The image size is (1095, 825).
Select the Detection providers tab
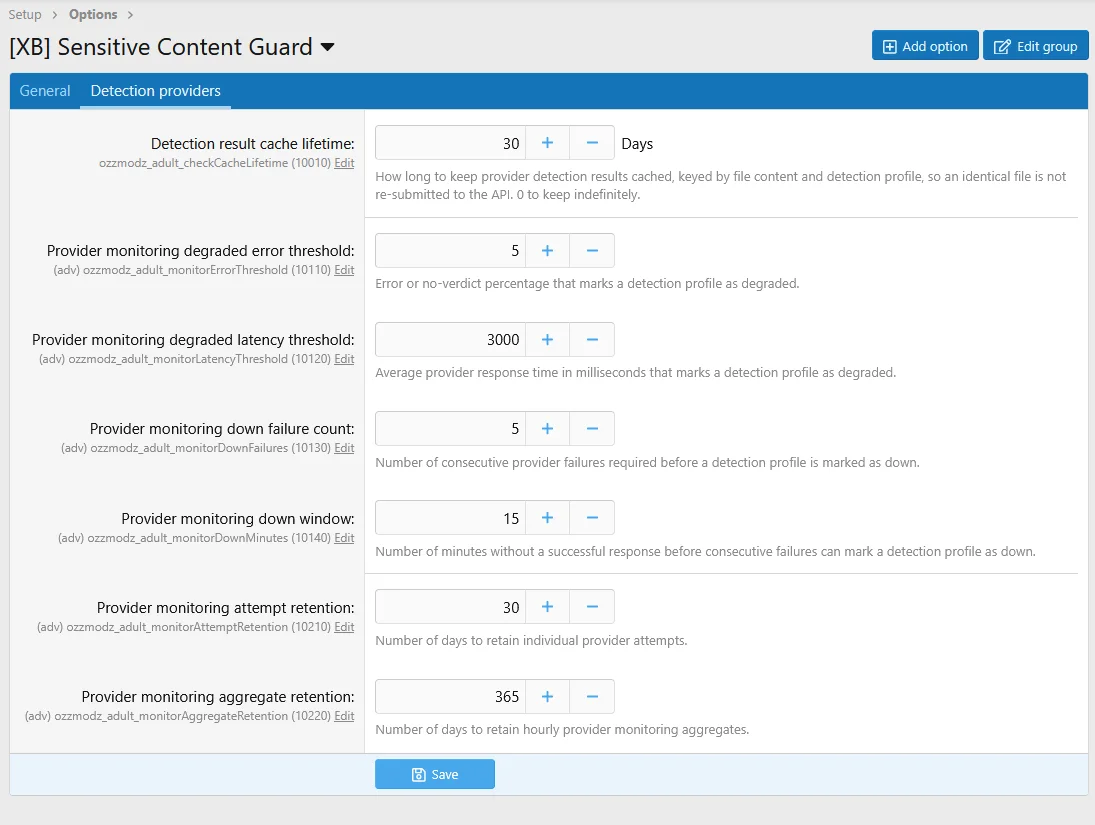[x=156, y=91]
